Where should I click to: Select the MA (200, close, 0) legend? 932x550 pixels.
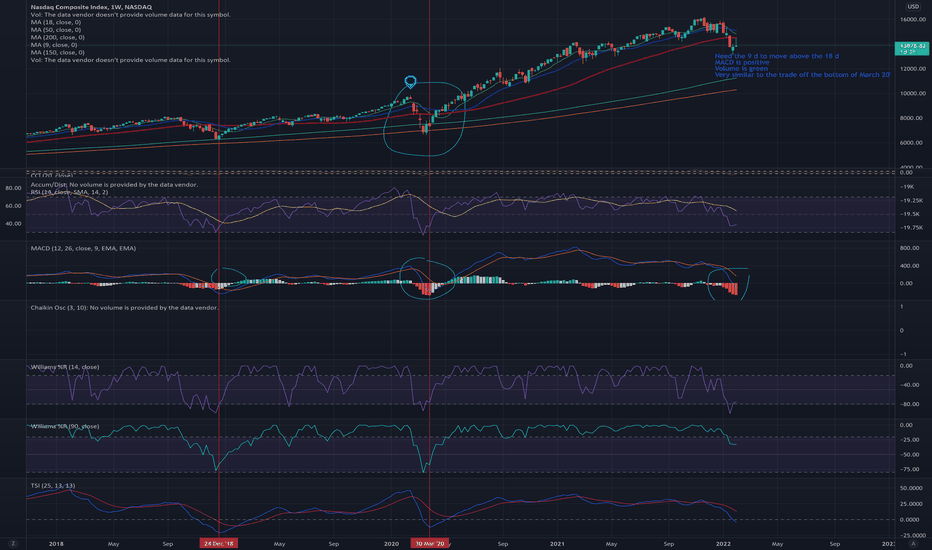(58, 37)
